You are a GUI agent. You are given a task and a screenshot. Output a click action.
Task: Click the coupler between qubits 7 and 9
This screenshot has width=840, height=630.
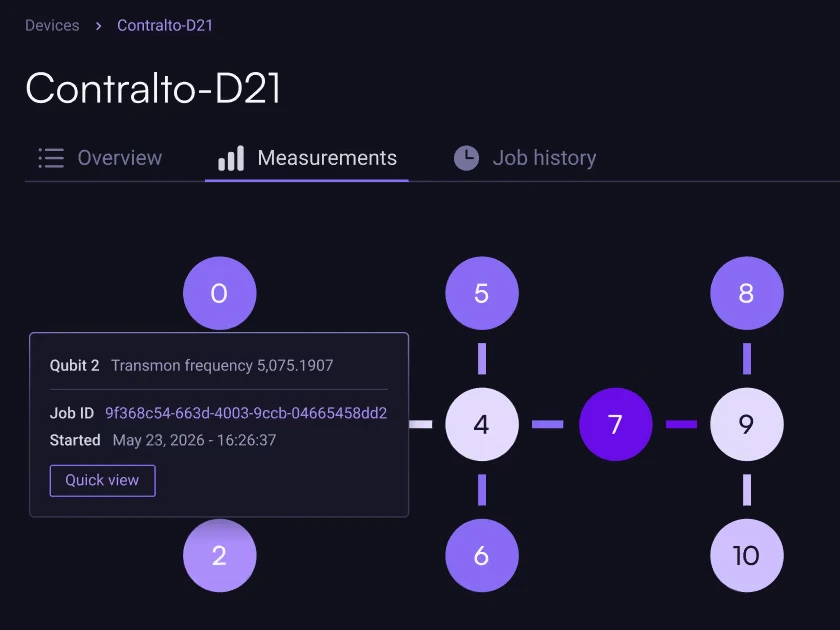(681, 424)
